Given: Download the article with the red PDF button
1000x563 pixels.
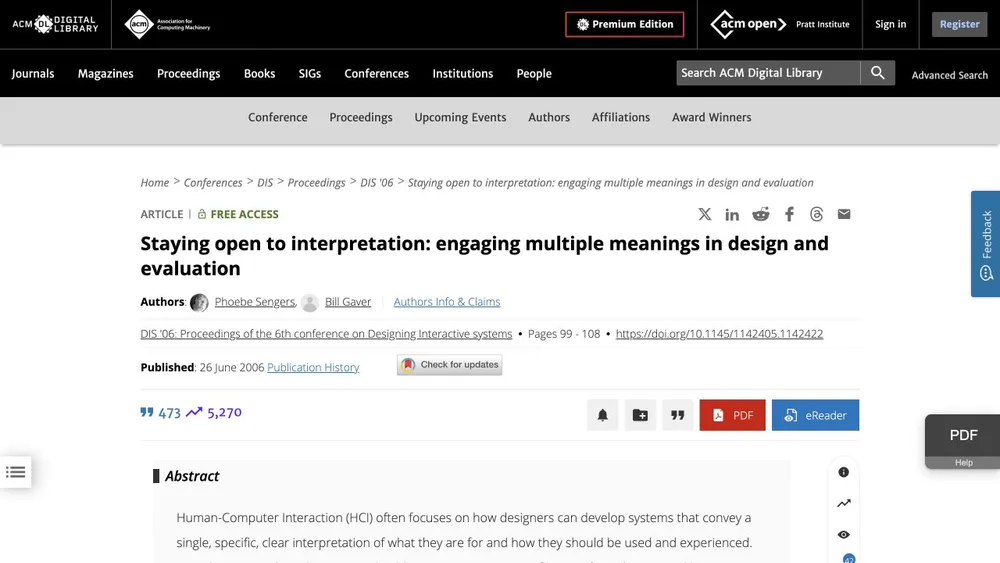Looking at the screenshot, I should pos(732,415).
